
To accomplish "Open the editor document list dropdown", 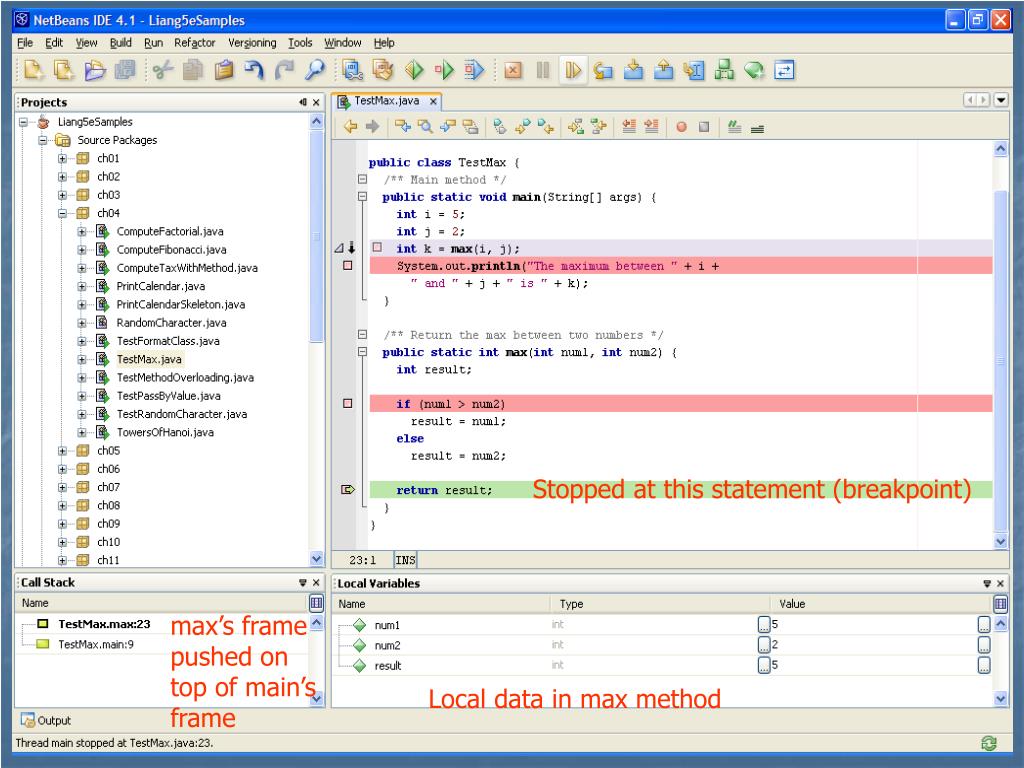I will [1000, 101].
